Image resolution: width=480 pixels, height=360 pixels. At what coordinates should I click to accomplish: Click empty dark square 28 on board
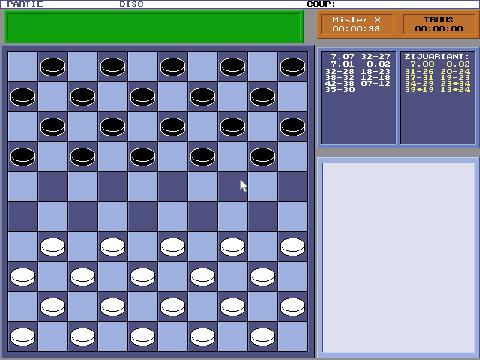click(x=142, y=217)
